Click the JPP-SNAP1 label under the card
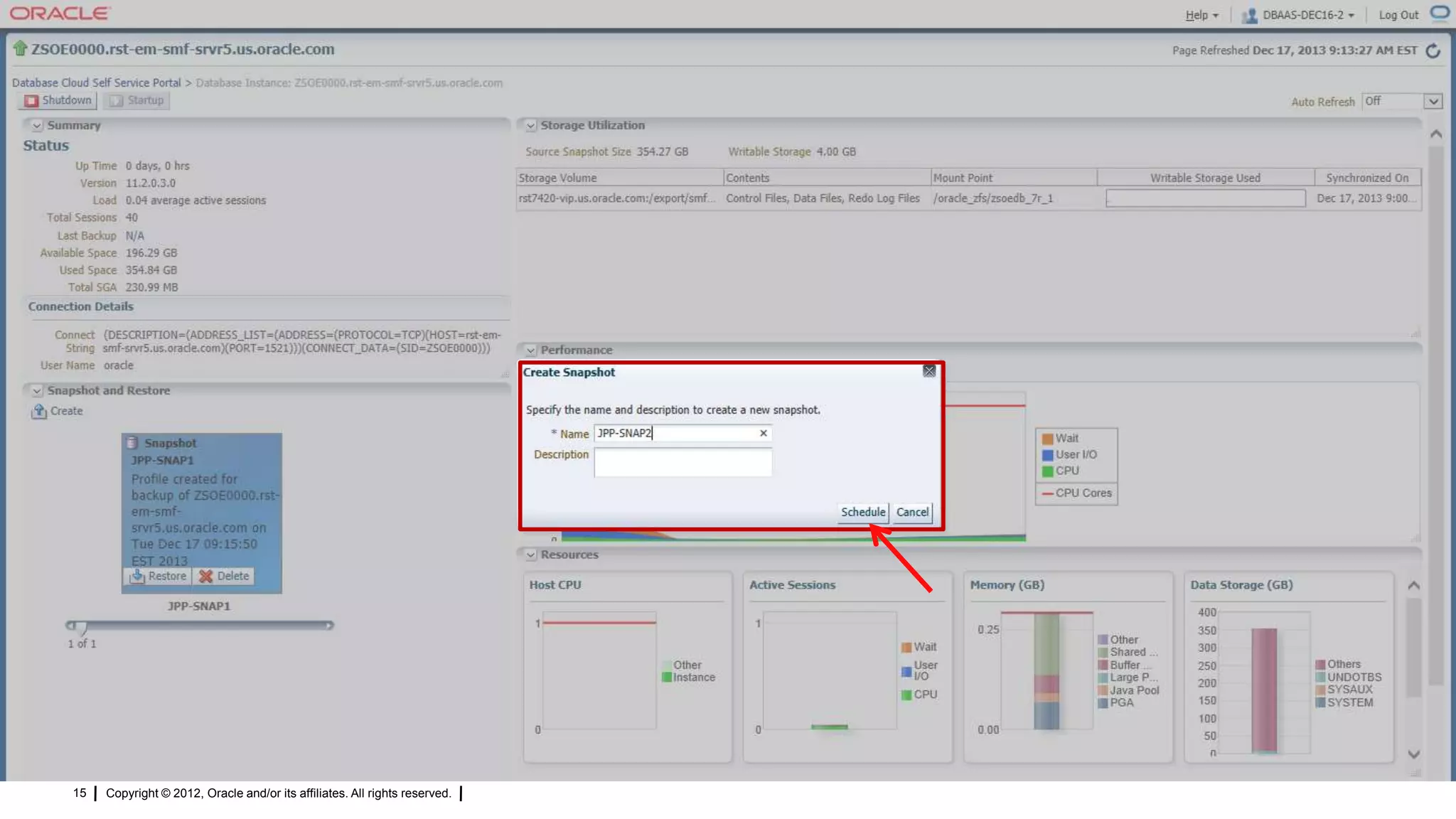 (198, 606)
